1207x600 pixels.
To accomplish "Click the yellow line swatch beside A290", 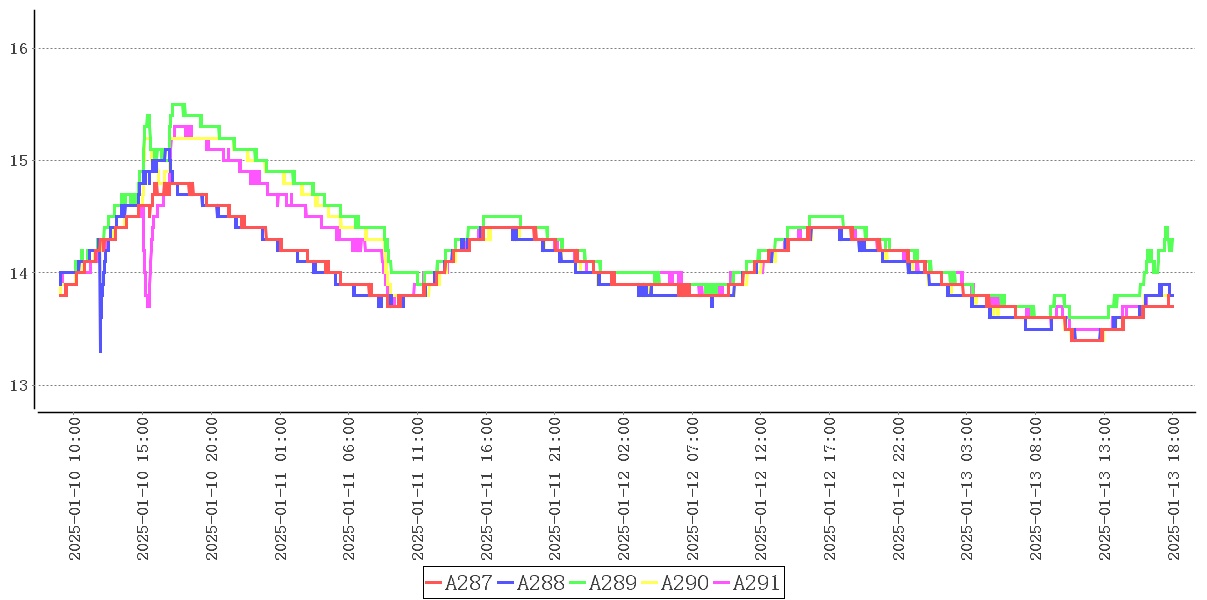I will [x=650, y=583].
